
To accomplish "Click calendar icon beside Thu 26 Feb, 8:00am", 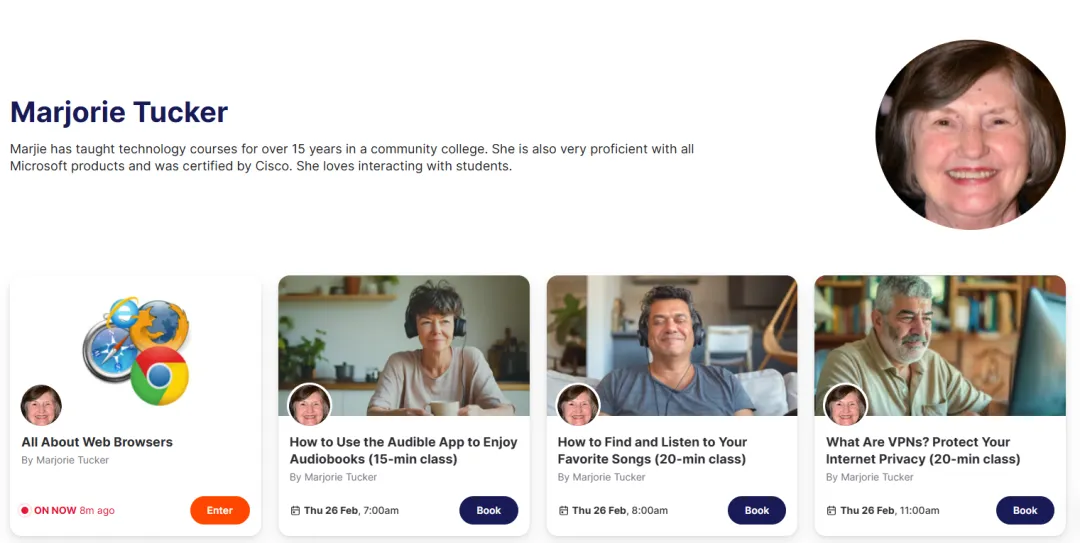I will pyautogui.click(x=563, y=510).
